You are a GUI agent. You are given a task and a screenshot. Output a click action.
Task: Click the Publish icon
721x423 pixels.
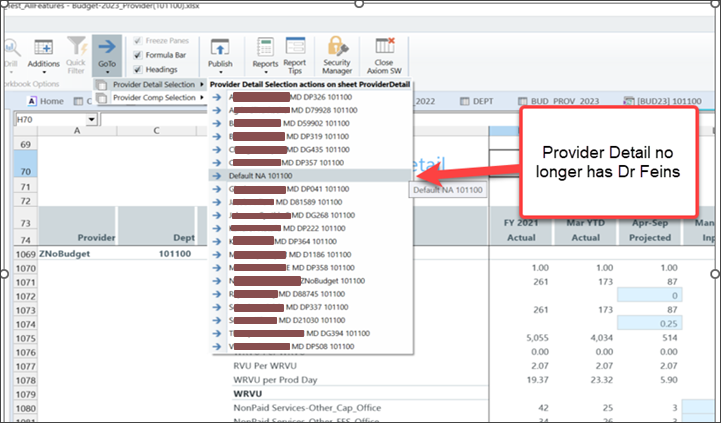(220, 52)
